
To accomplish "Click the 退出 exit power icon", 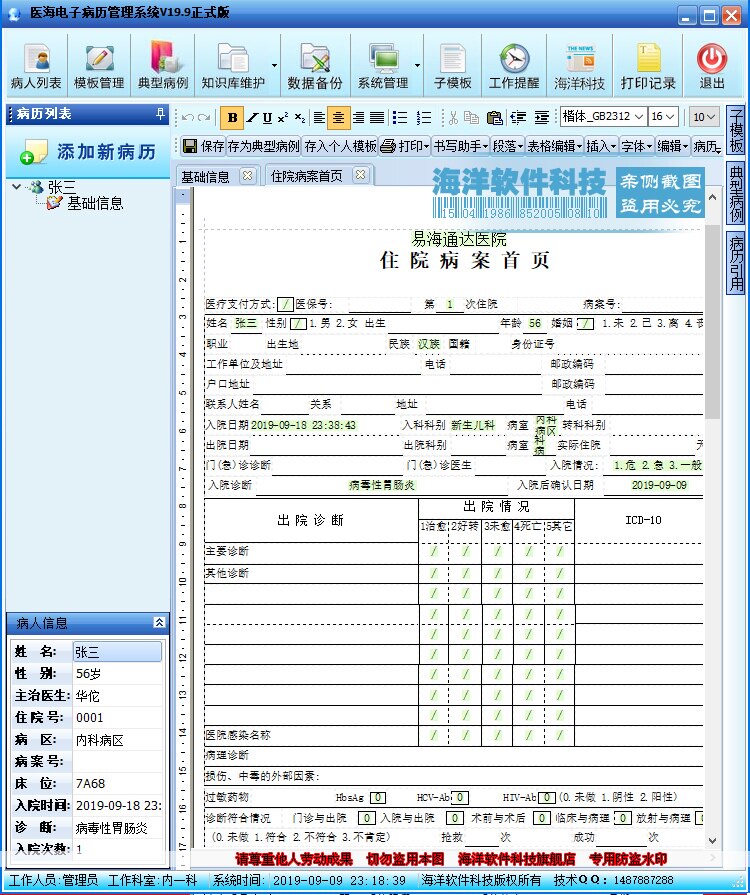I will point(712,66).
